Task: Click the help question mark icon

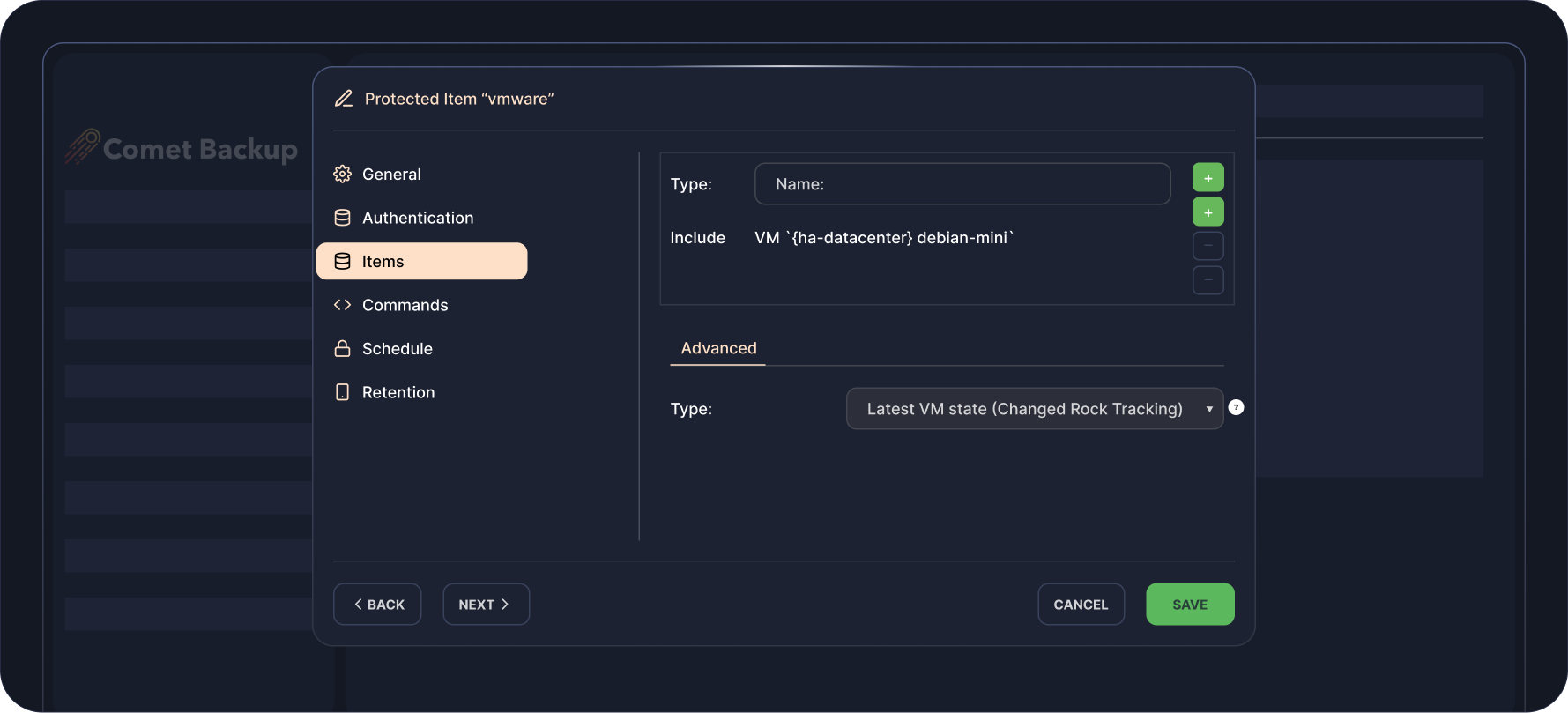Action: [1236, 407]
